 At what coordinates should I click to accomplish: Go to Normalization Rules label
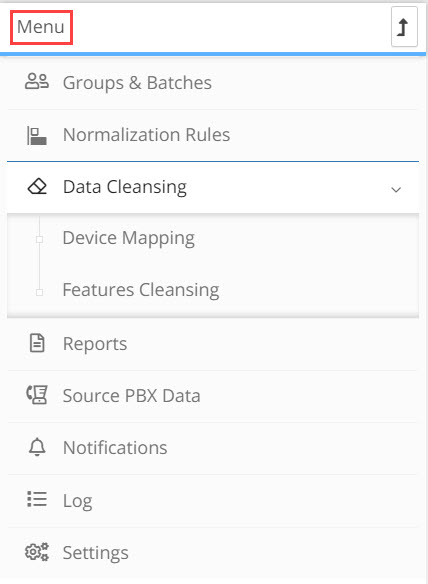(x=146, y=135)
